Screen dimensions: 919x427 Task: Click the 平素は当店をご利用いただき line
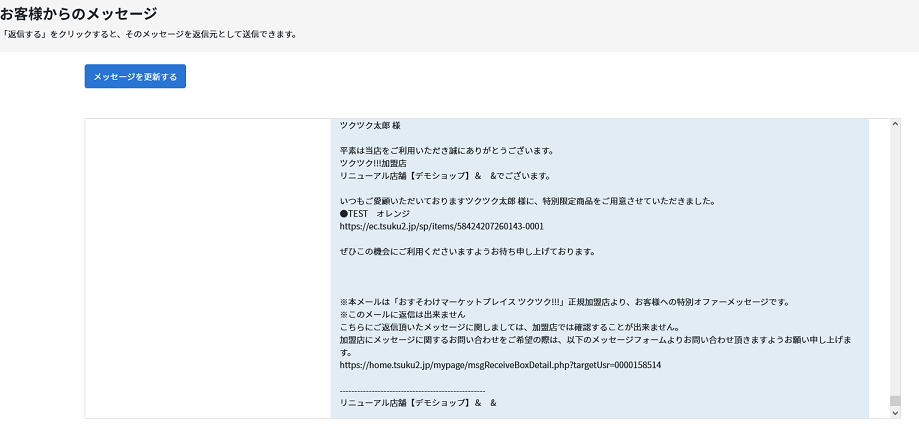447,151
